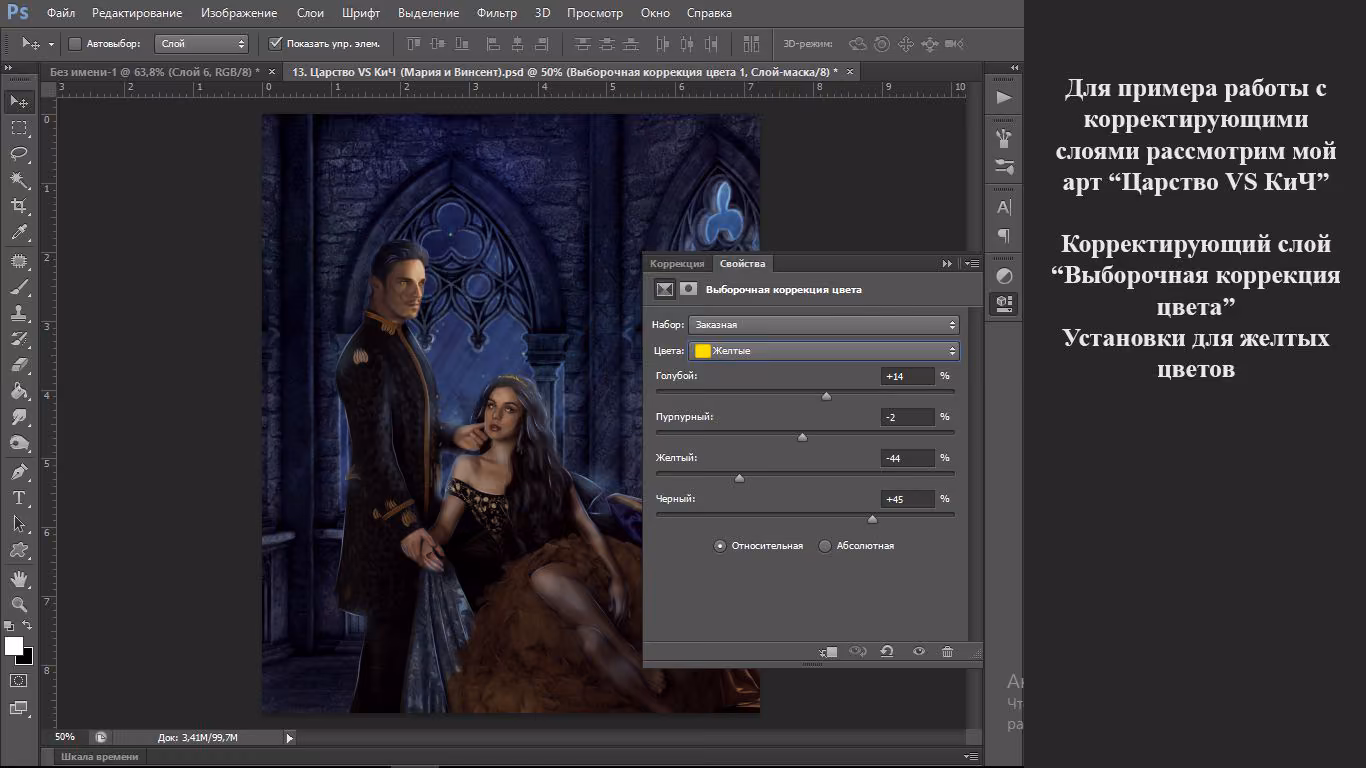Viewport: 1366px width, 768px height.
Task: Click the Auto-Align Layers icon in options bar
Action: tap(750, 44)
